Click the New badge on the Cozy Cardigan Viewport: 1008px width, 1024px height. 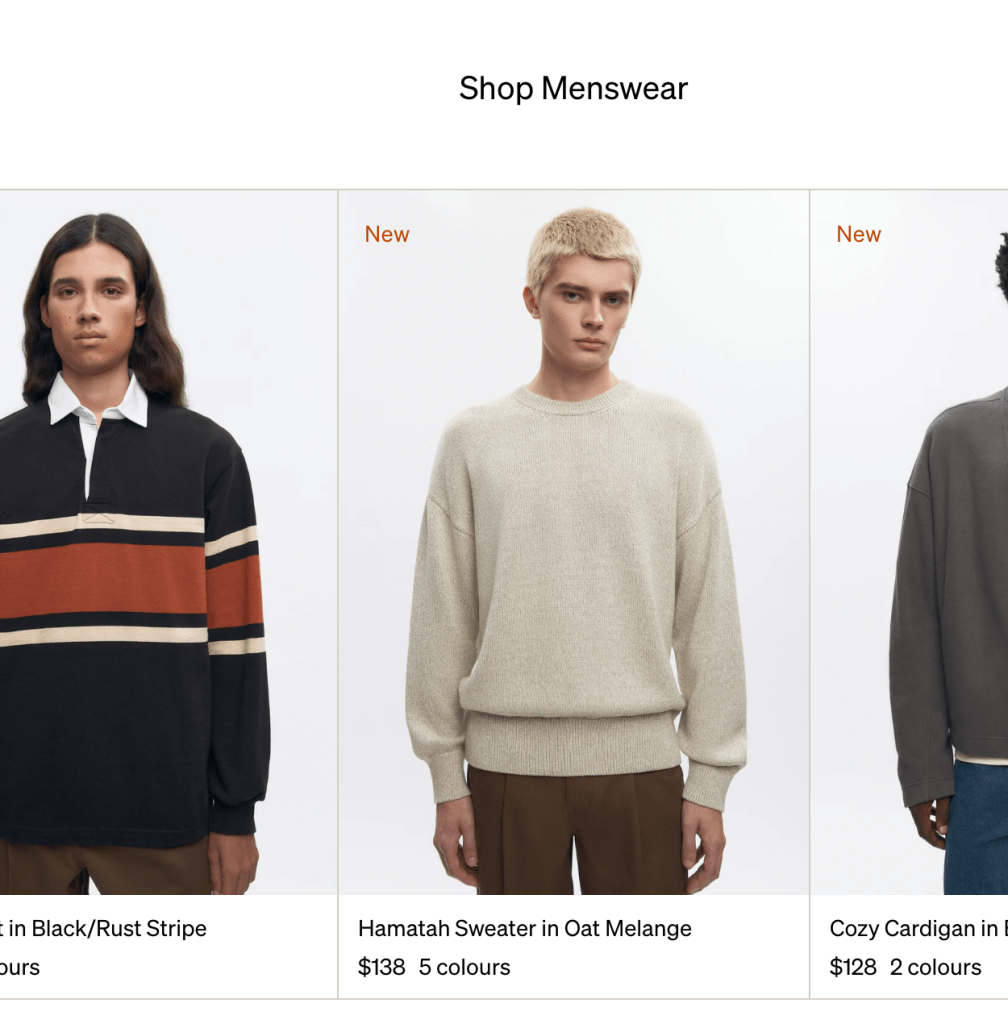click(858, 234)
